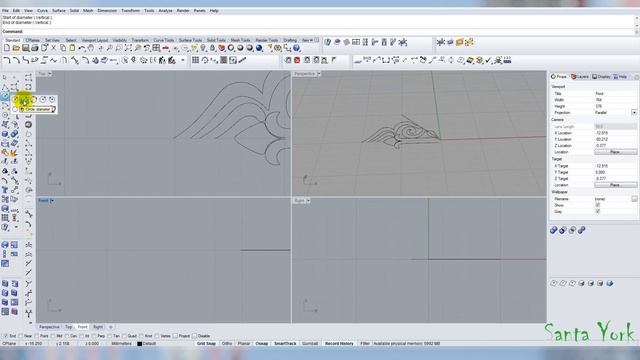Open the Analyze menu
Image resolution: width=640 pixels, height=360 pixels.
tap(165, 11)
